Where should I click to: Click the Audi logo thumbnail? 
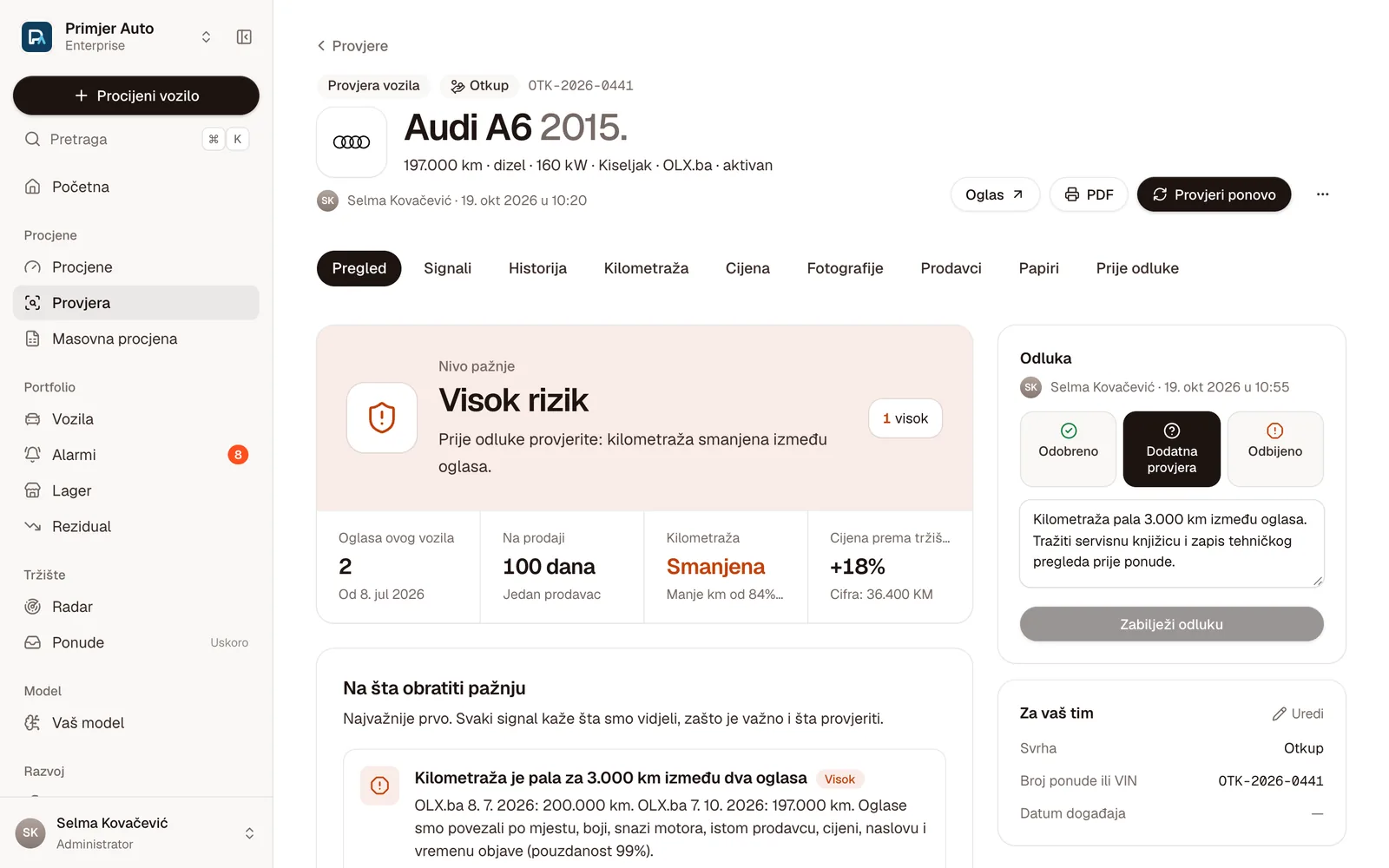pos(352,142)
